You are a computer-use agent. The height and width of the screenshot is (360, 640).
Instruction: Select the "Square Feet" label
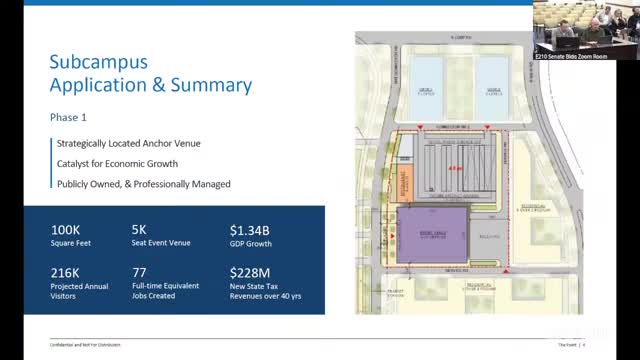pos(71,243)
